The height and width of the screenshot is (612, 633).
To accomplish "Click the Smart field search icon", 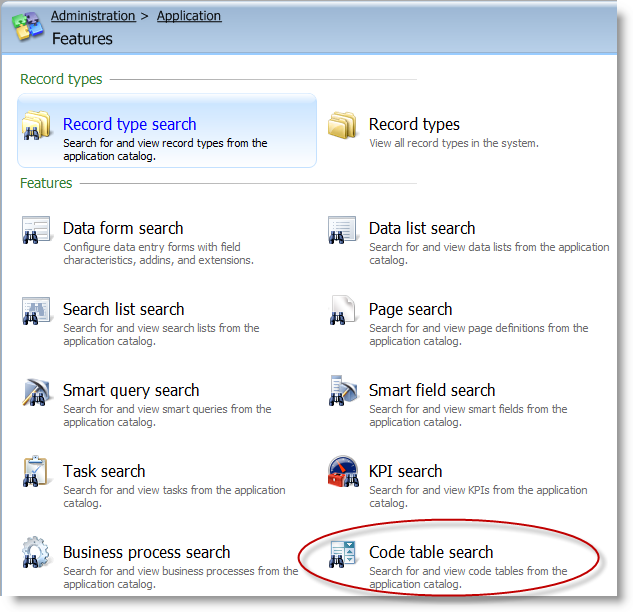I will (342, 390).
